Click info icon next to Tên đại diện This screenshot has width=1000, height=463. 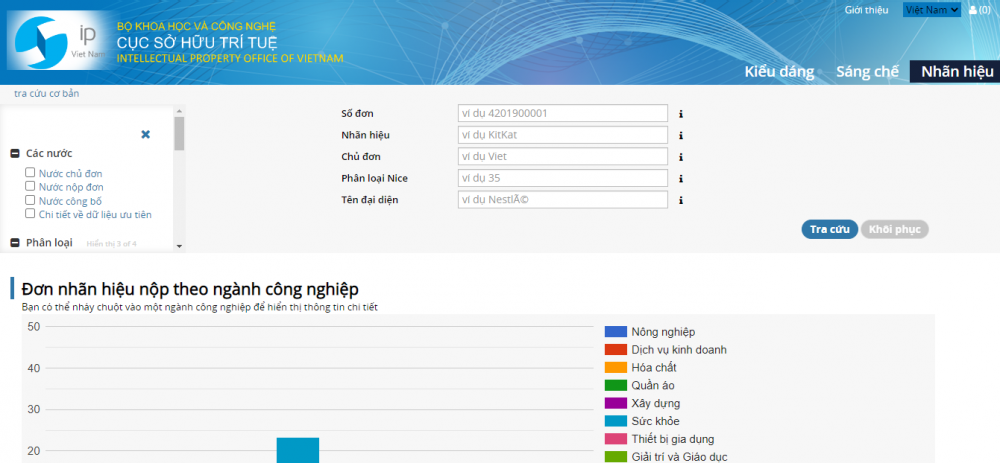[x=681, y=200]
